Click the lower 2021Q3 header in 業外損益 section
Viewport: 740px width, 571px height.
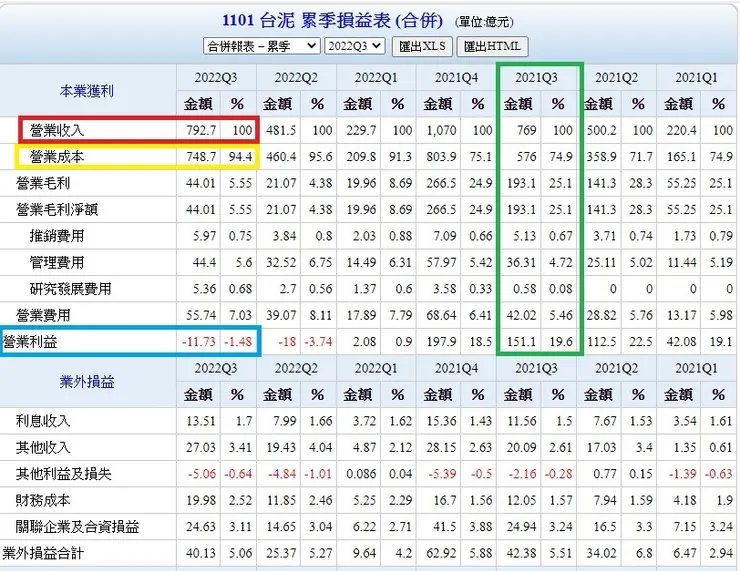(x=536, y=368)
